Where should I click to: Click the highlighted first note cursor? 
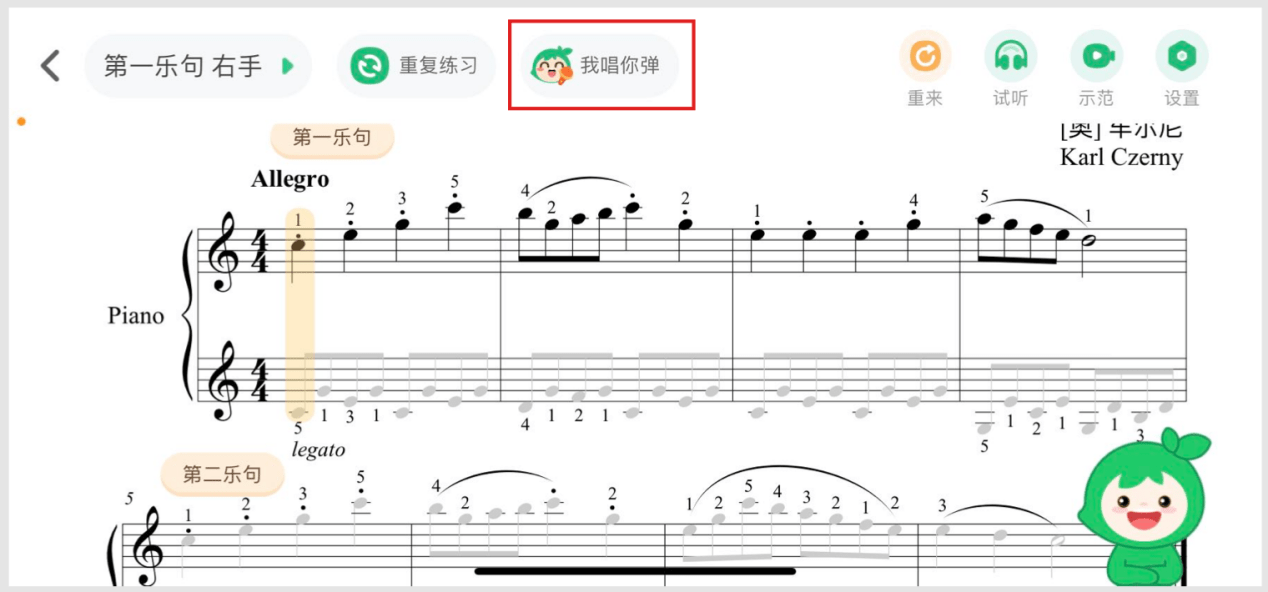tap(299, 313)
